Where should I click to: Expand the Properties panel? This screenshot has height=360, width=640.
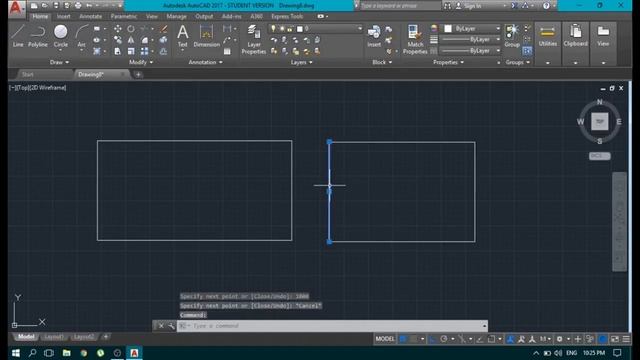click(x=448, y=62)
